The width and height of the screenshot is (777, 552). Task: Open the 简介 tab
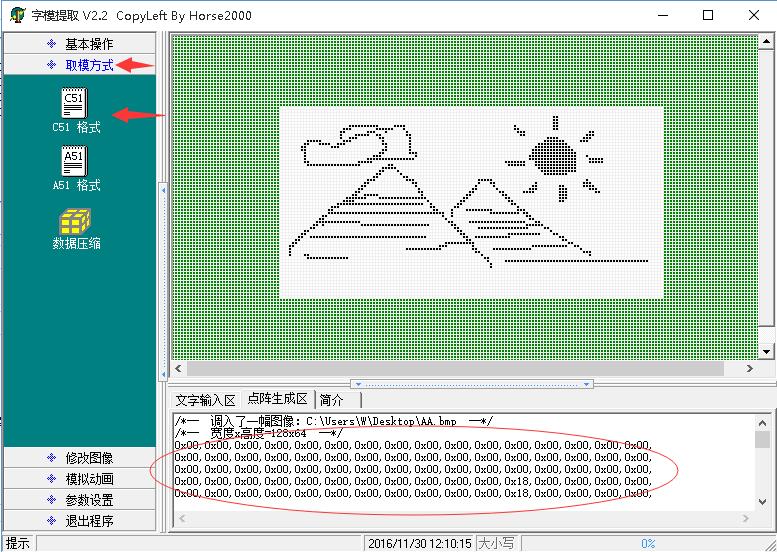[332, 400]
